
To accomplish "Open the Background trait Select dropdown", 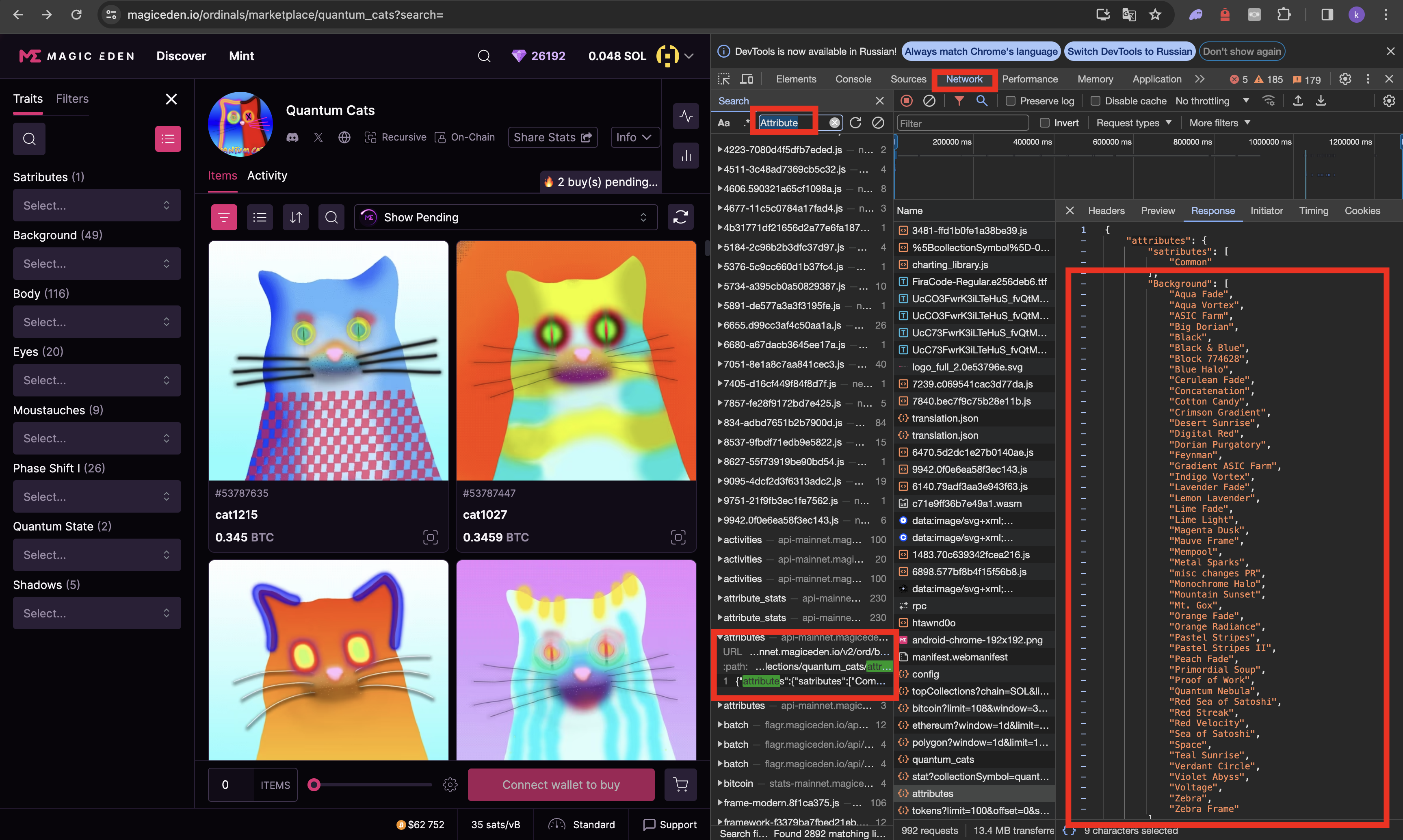I will coord(97,264).
